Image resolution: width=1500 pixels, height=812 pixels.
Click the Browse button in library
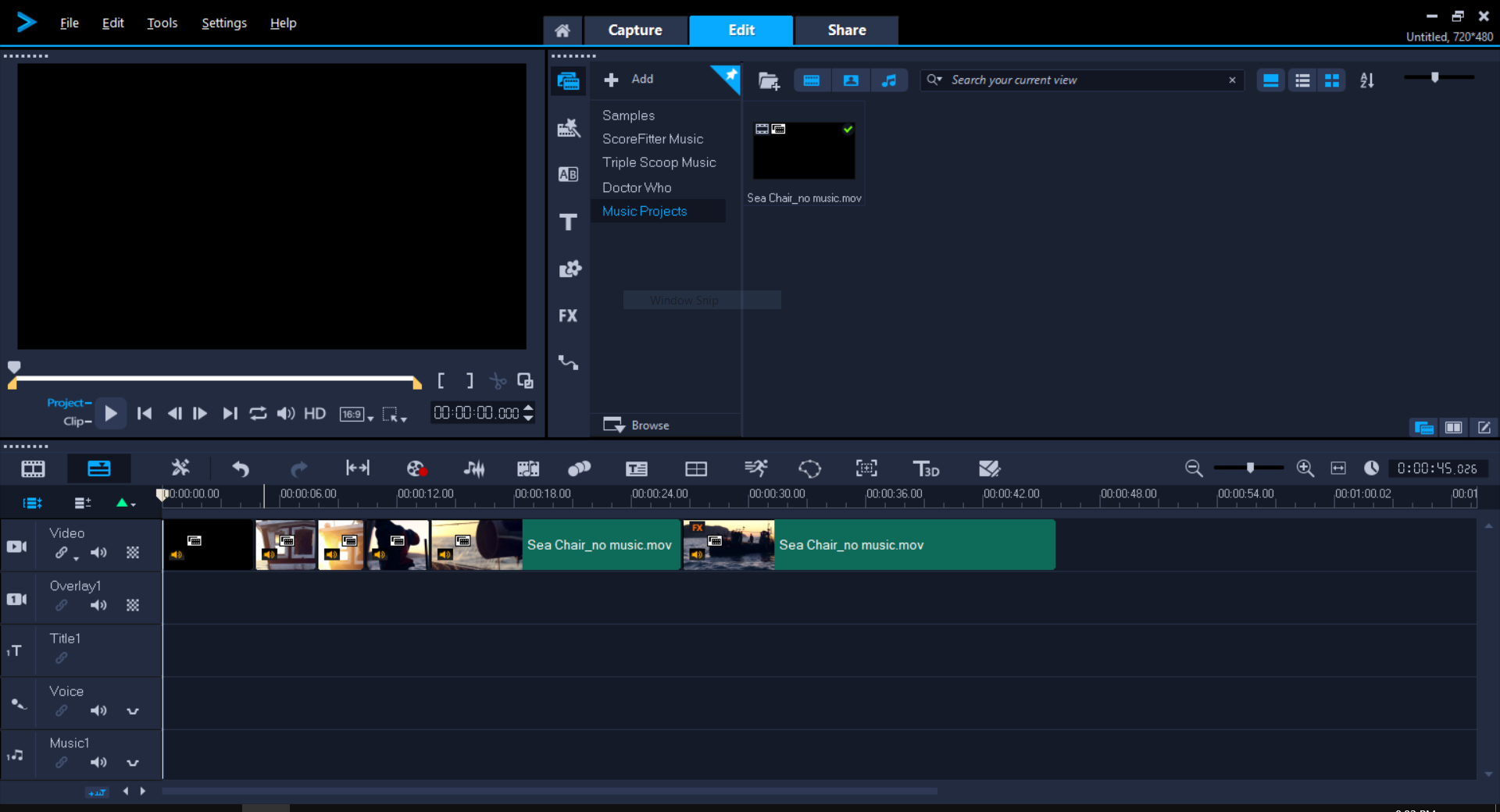(636, 425)
